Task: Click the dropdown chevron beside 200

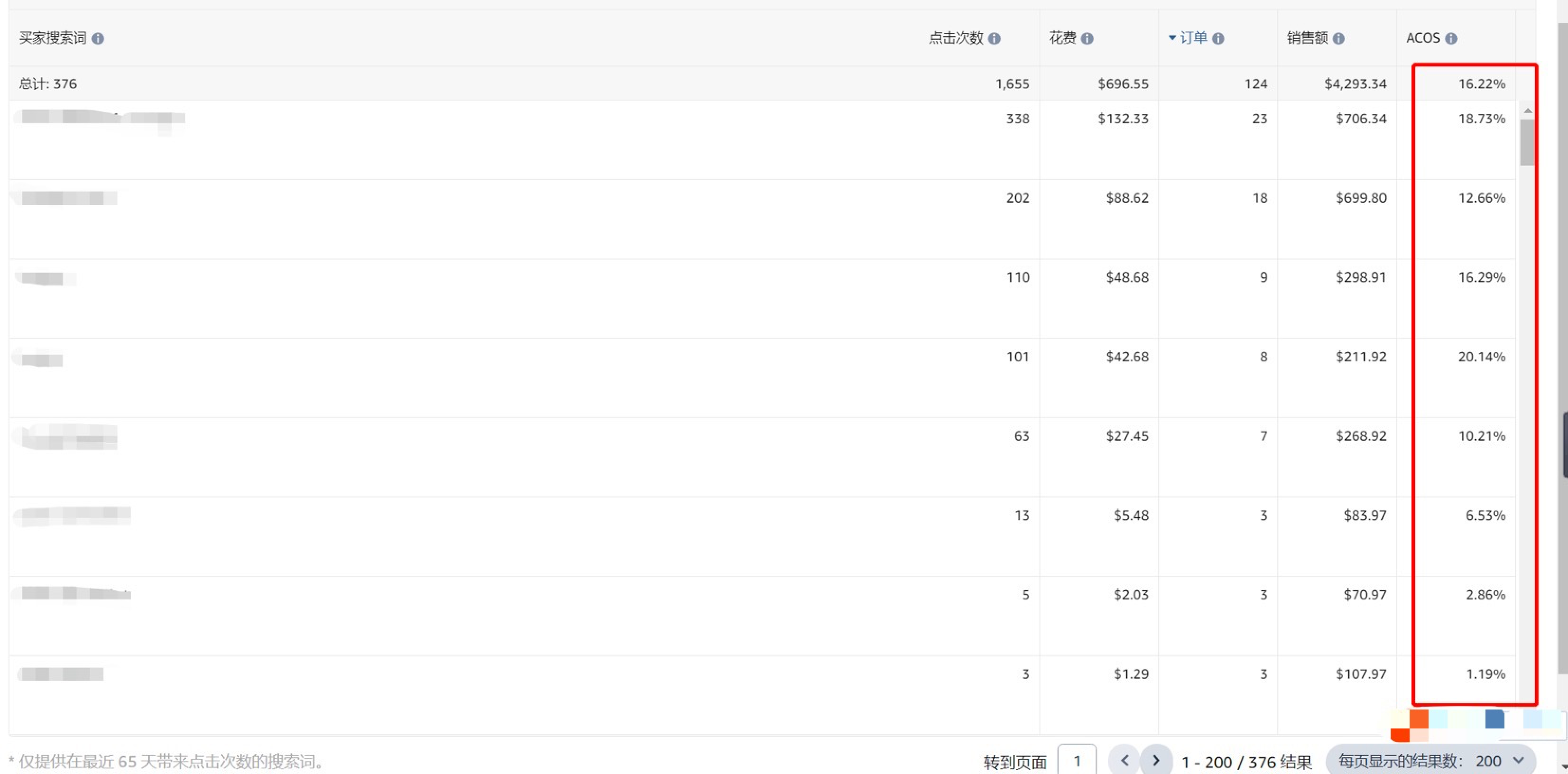Action: (x=1518, y=761)
